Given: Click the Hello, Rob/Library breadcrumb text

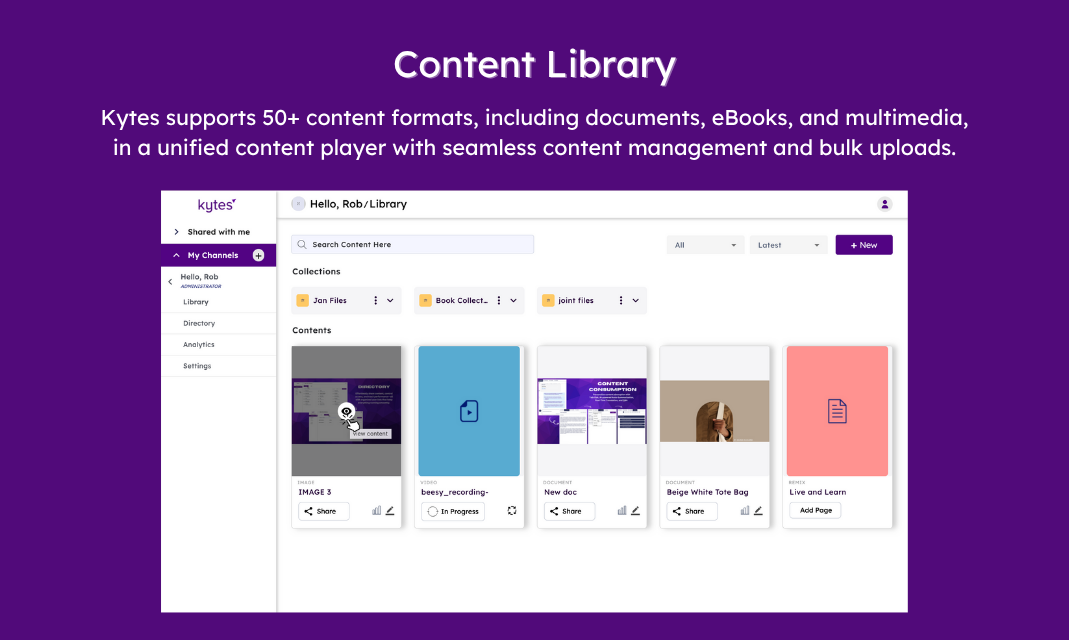Looking at the screenshot, I should [358, 204].
